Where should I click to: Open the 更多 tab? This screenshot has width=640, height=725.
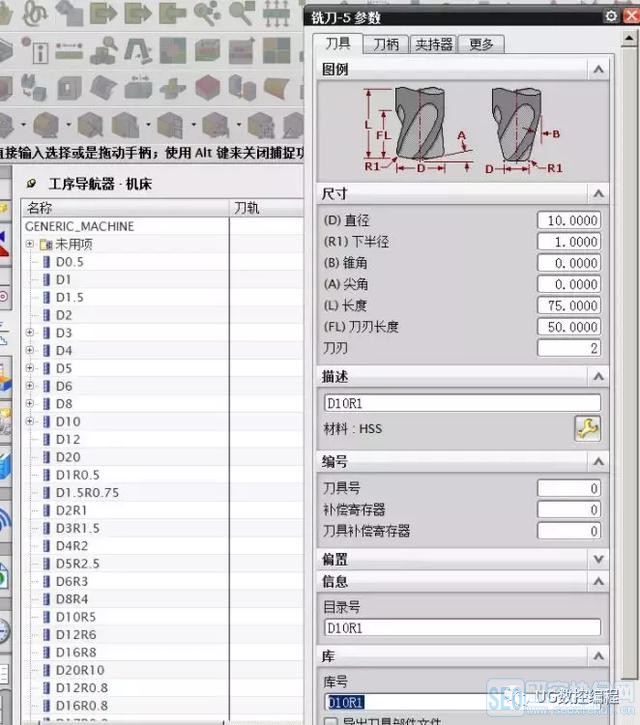point(481,44)
